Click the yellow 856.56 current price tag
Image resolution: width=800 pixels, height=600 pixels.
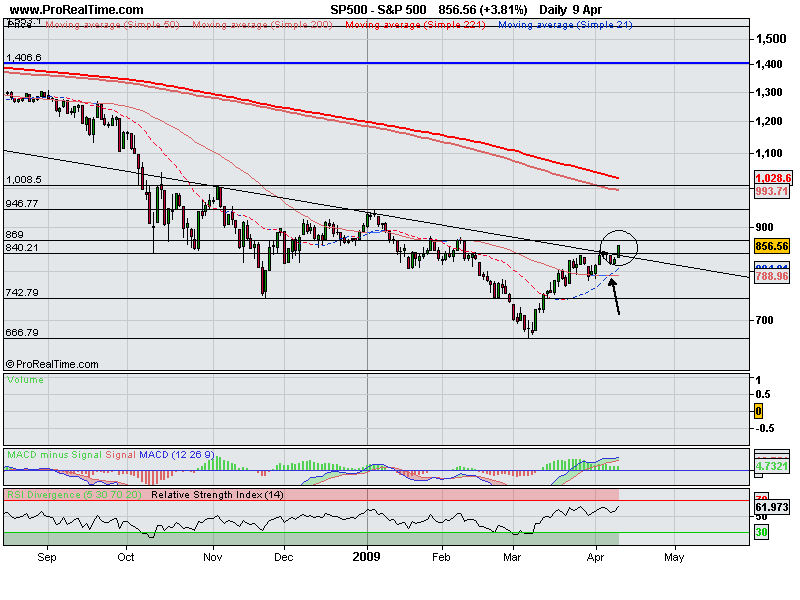pyautogui.click(x=772, y=246)
